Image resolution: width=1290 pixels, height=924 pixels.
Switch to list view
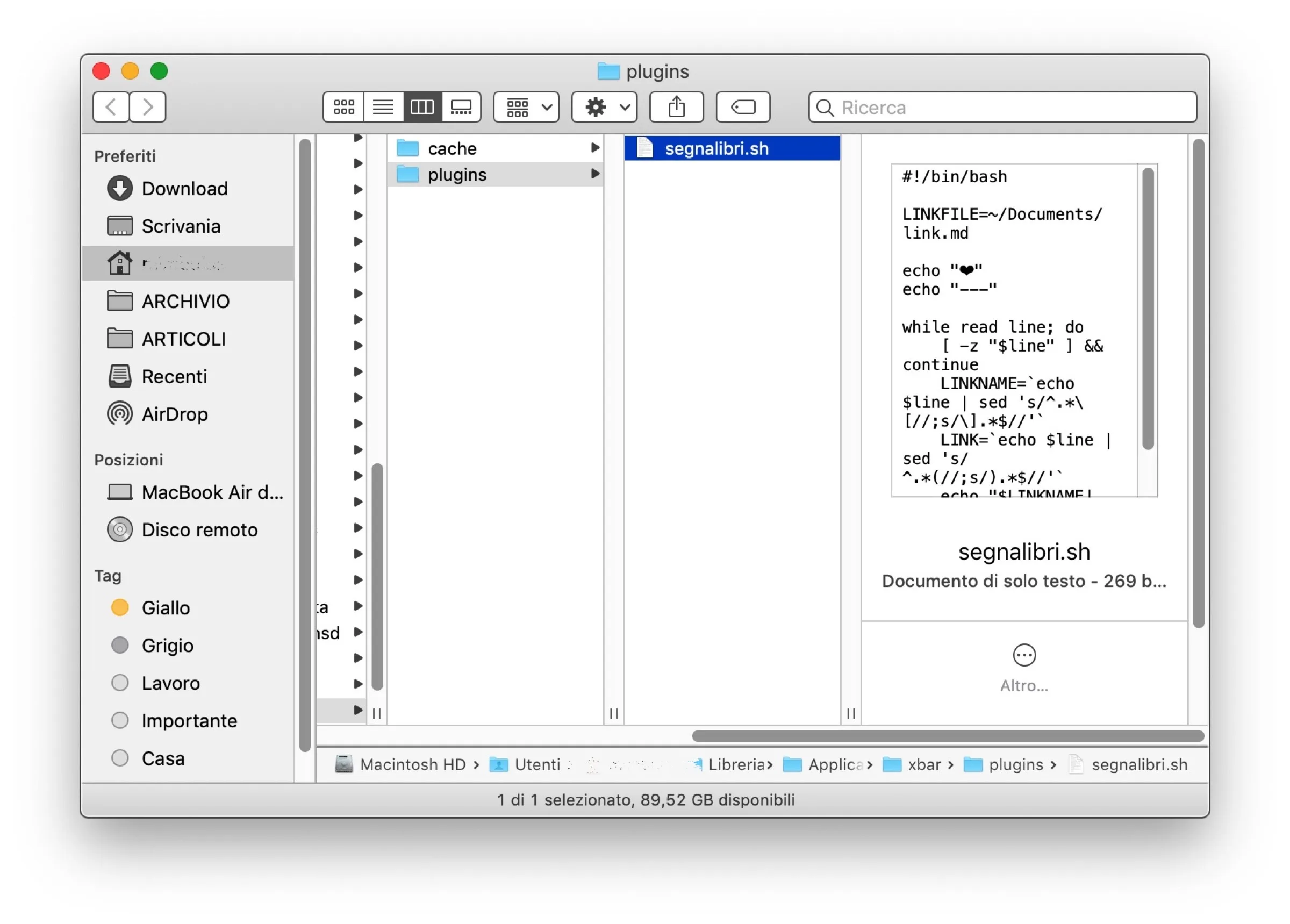pos(383,107)
